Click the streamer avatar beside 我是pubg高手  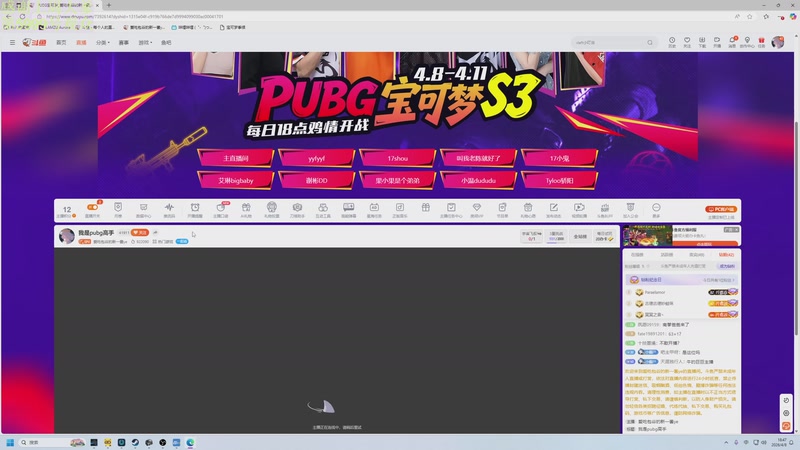[x=67, y=236]
